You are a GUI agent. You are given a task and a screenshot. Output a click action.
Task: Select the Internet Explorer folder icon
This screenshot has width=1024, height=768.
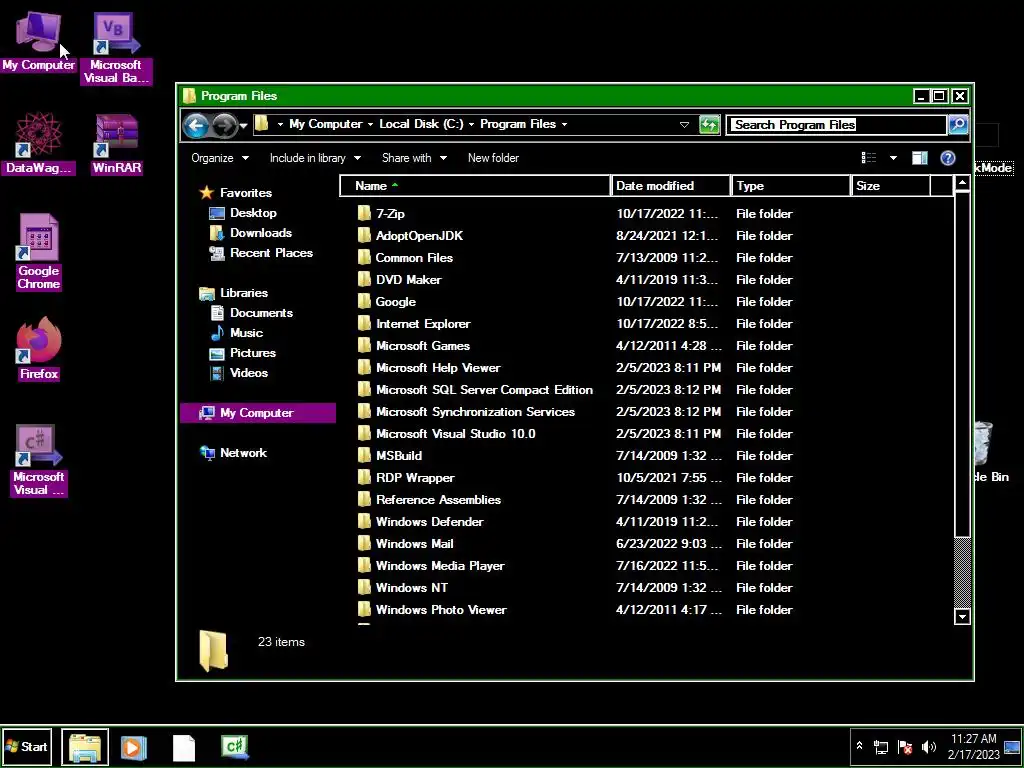point(364,324)
